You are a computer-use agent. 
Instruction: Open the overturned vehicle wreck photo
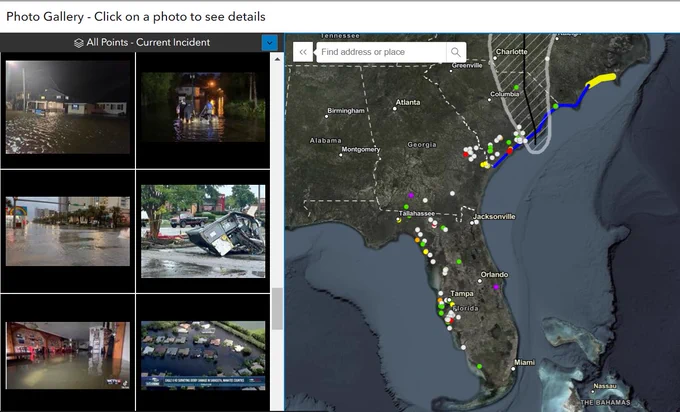coord(203,231)
